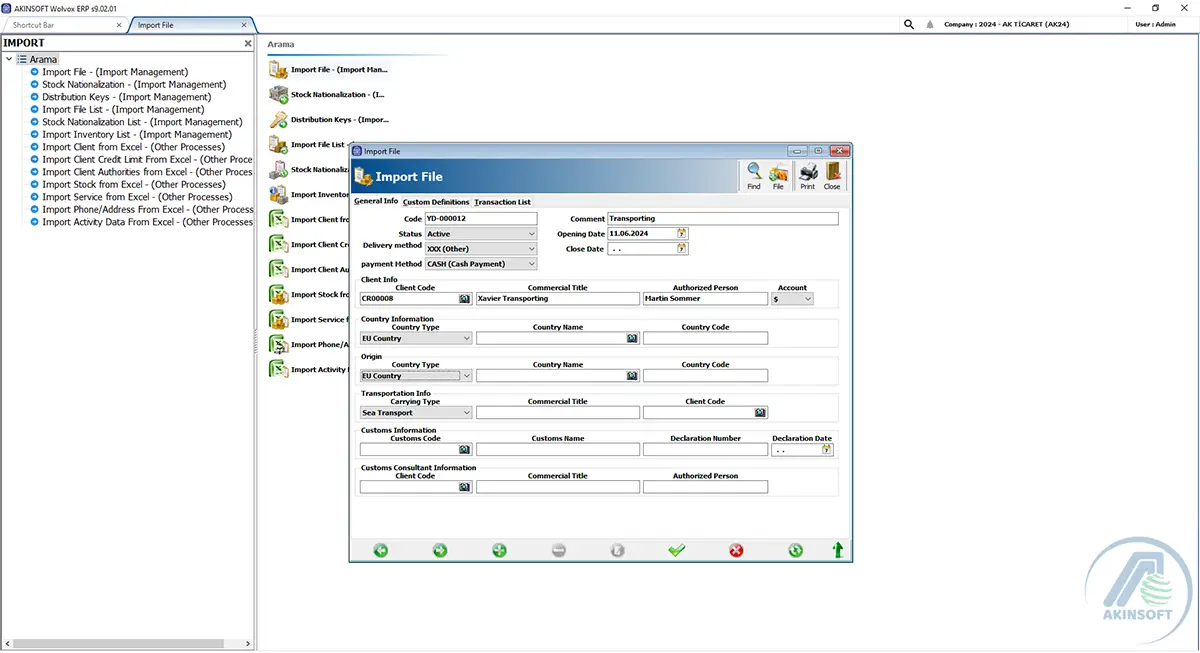Image resolution: width=1200 pixels, height=653 pixels.
Task: Open Carrying Type dropdown Sea Transport
Action: pos(416,413)
